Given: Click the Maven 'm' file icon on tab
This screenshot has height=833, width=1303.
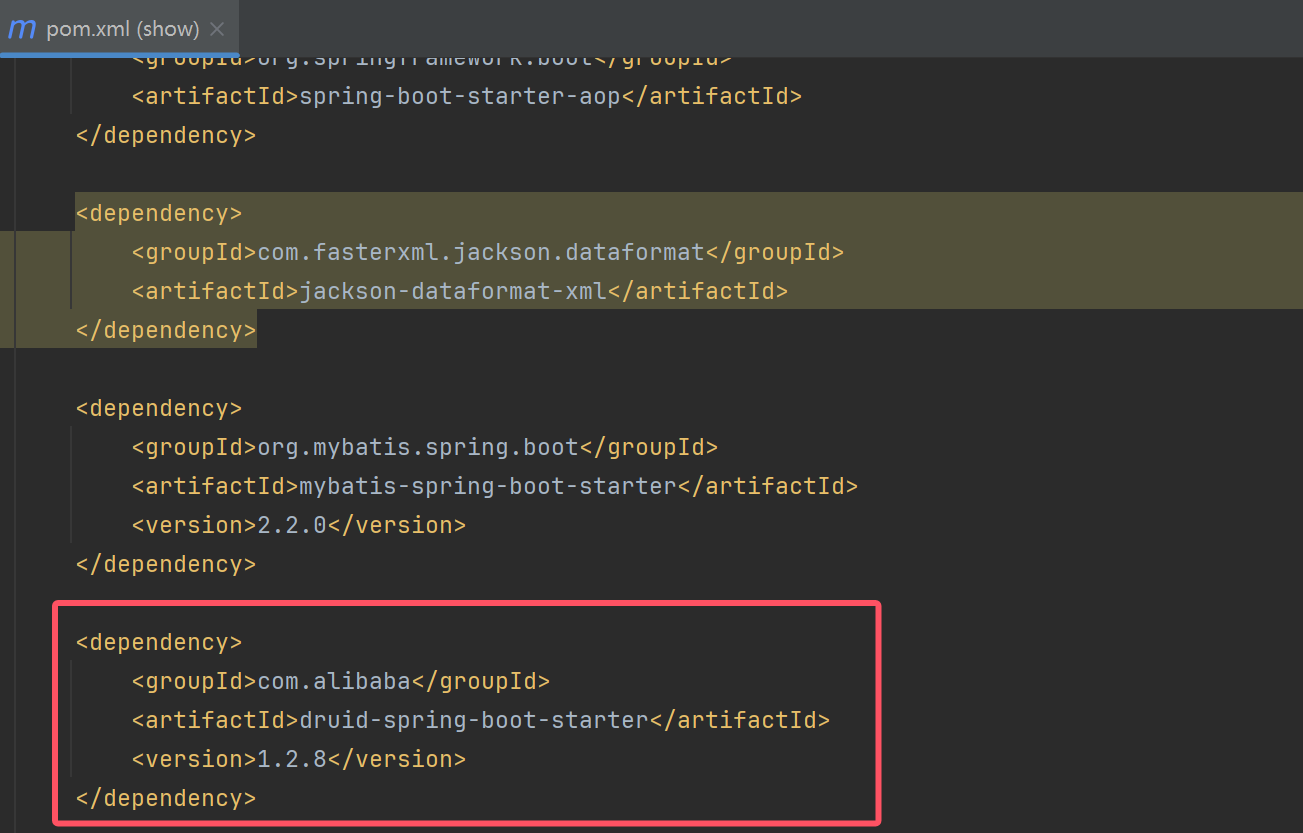Looking at the screenshot, I should 21,28.
